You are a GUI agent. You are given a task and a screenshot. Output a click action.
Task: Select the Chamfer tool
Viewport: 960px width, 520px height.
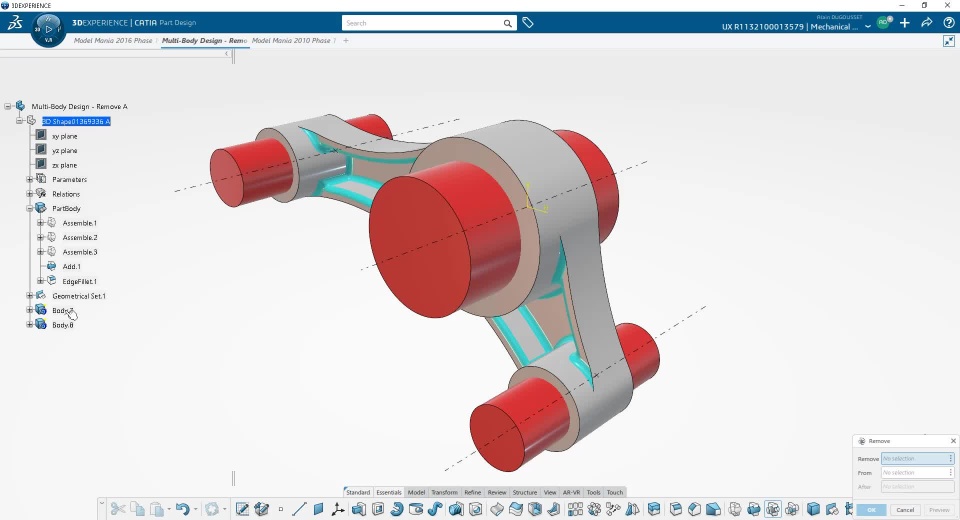coord(694,509)
